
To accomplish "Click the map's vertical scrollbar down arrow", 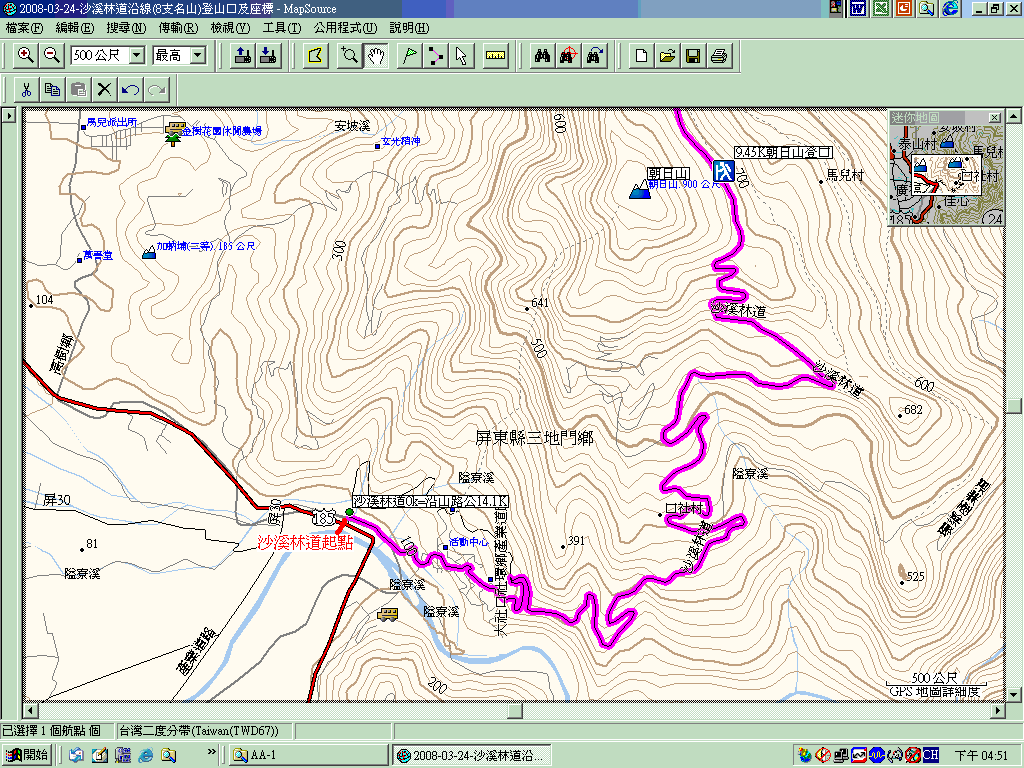I will [x=1014, y=694].
